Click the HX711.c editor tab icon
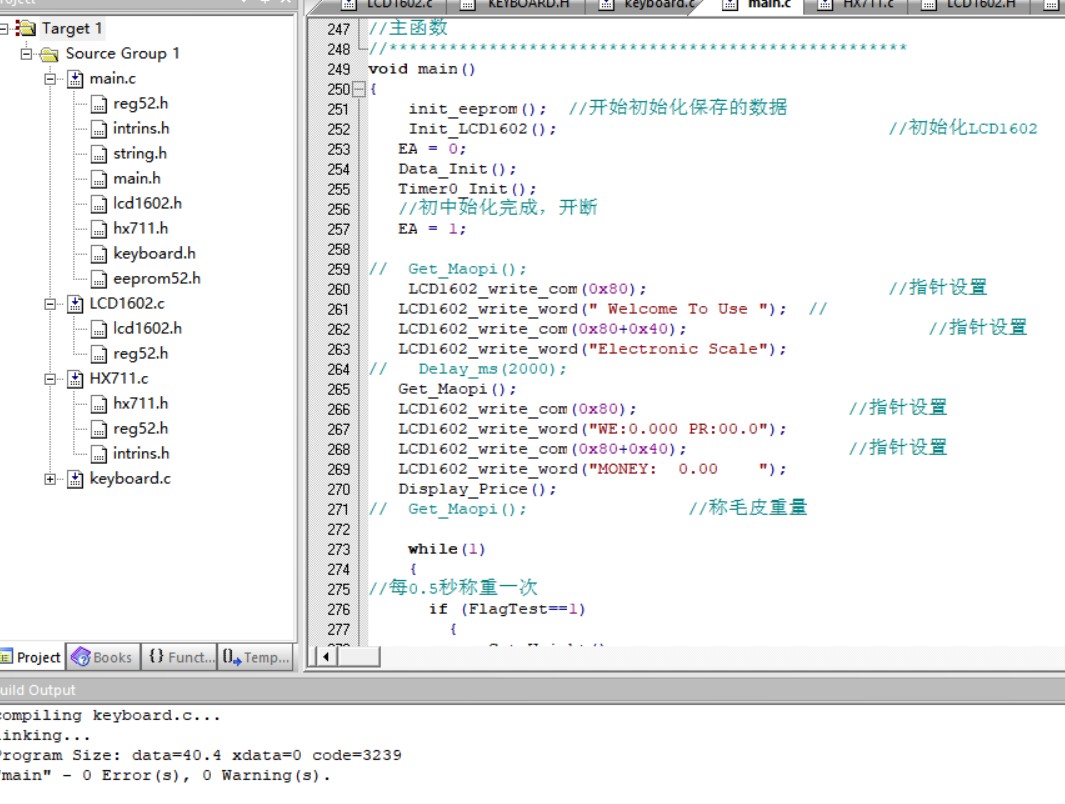Image resolution: width=1065 pixels, height=804 pixels. pyautogui.click(x=825, y=5)
